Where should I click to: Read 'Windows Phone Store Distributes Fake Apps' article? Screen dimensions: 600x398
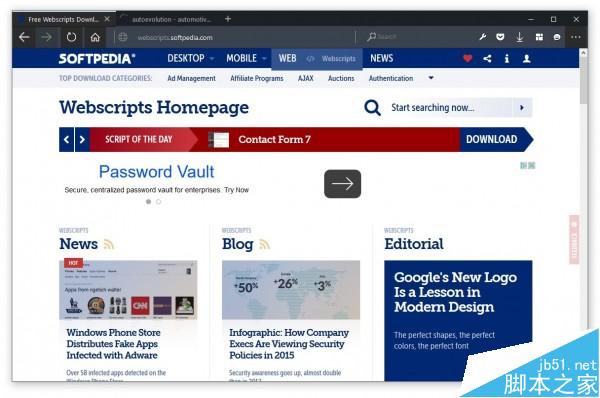(x=113, y=344)
